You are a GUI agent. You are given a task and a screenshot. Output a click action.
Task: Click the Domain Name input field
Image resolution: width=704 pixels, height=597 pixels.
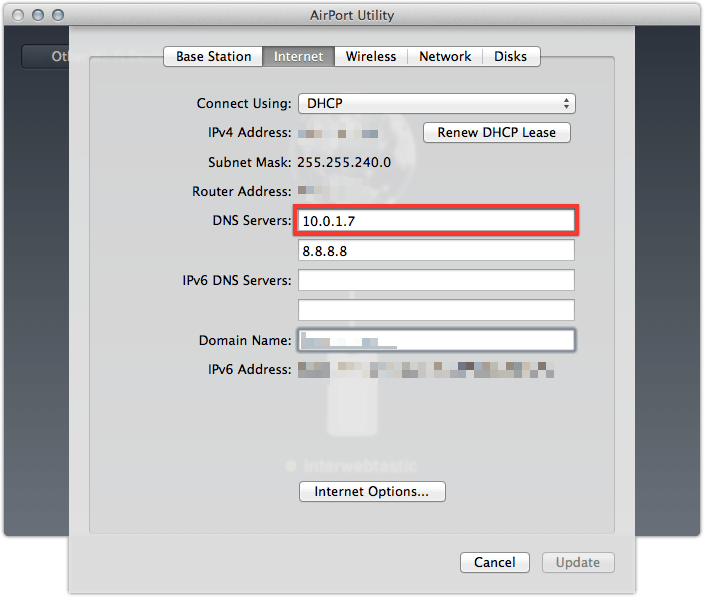click(436, 340)
